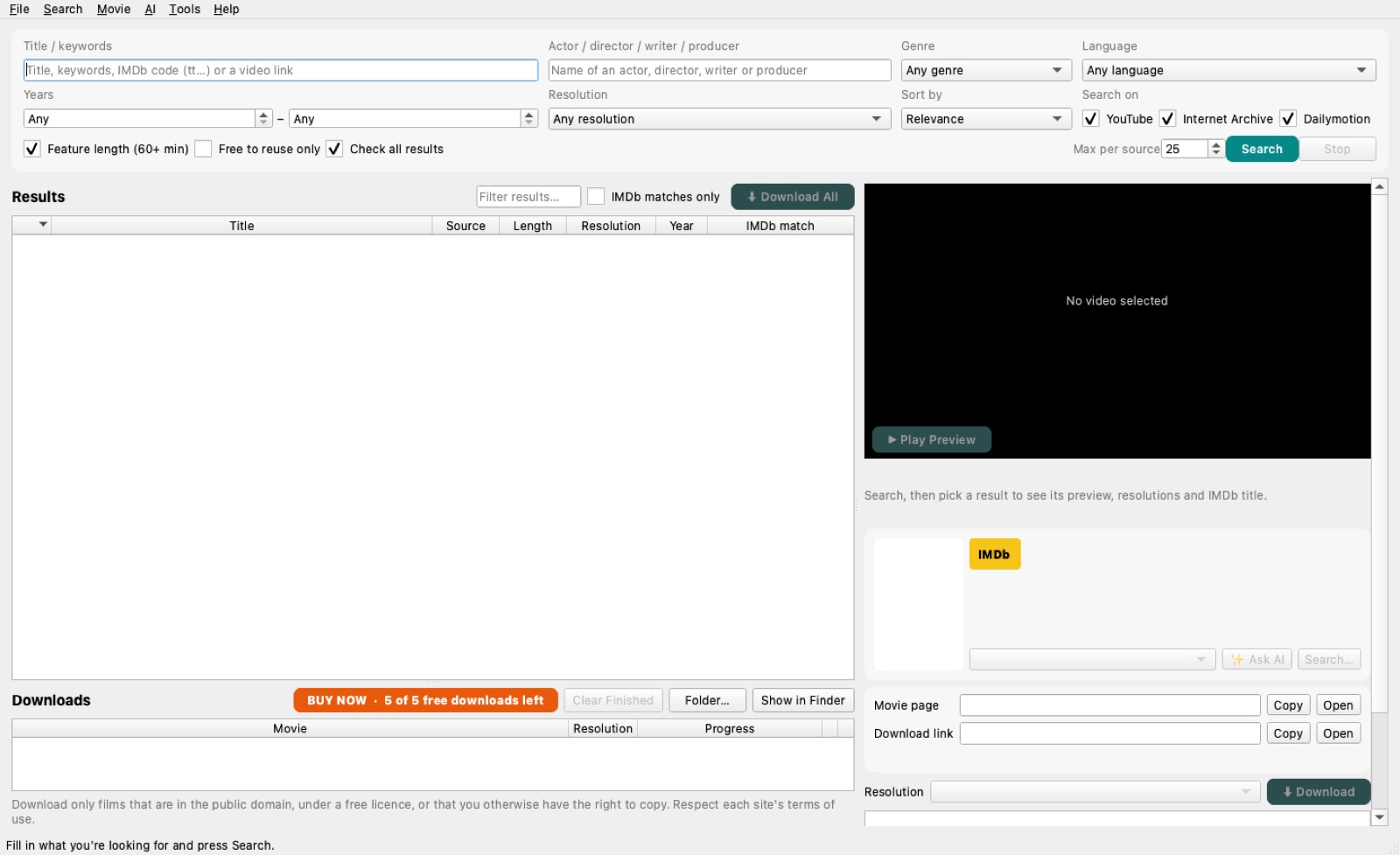Click the Play Preview button

click(932, 439)
